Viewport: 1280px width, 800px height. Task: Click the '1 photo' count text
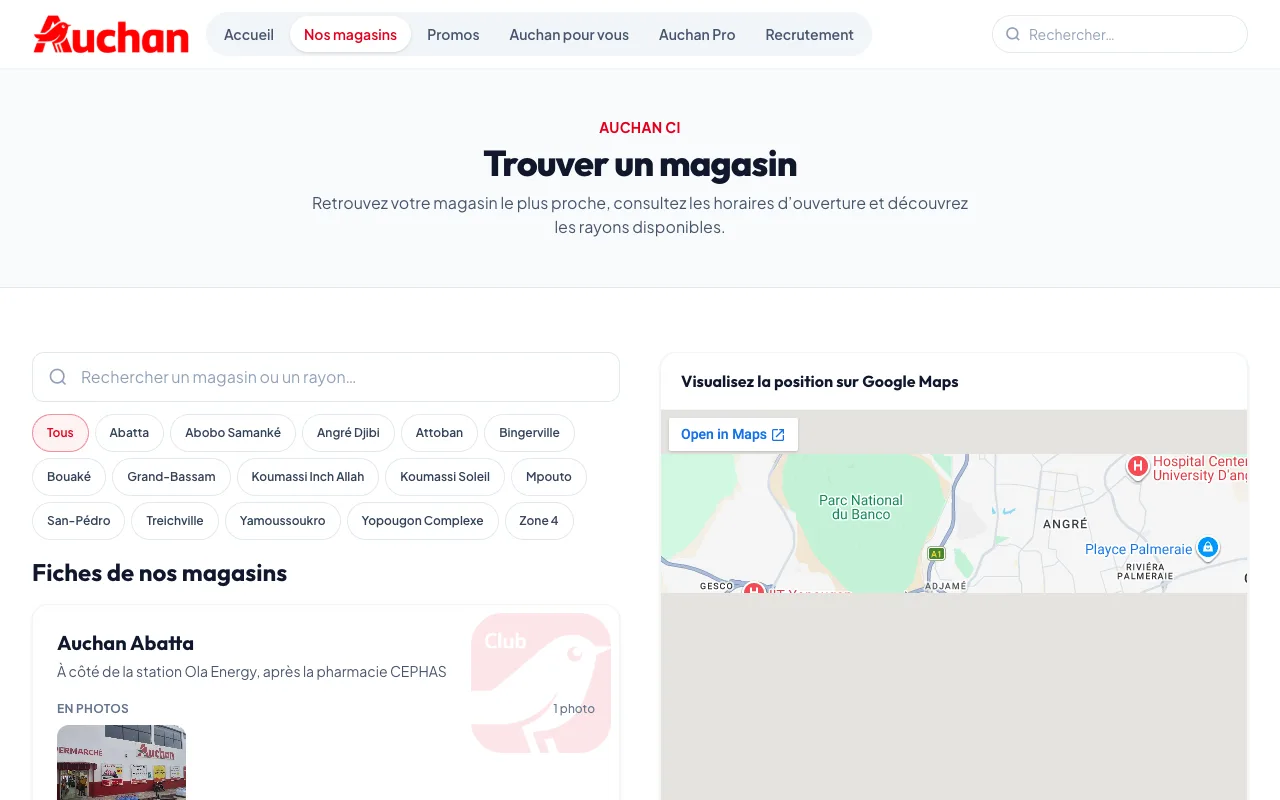click(574, 709)
